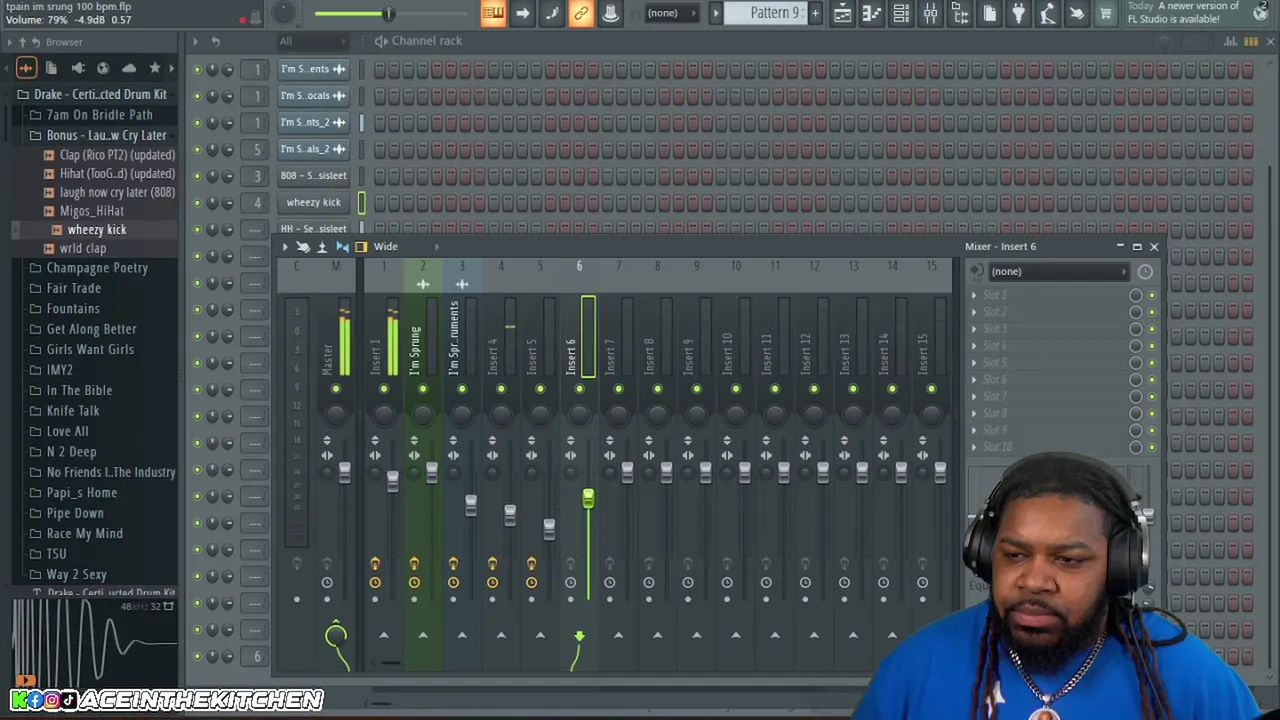Expand Slot 7 arrow in mixer

974,396
